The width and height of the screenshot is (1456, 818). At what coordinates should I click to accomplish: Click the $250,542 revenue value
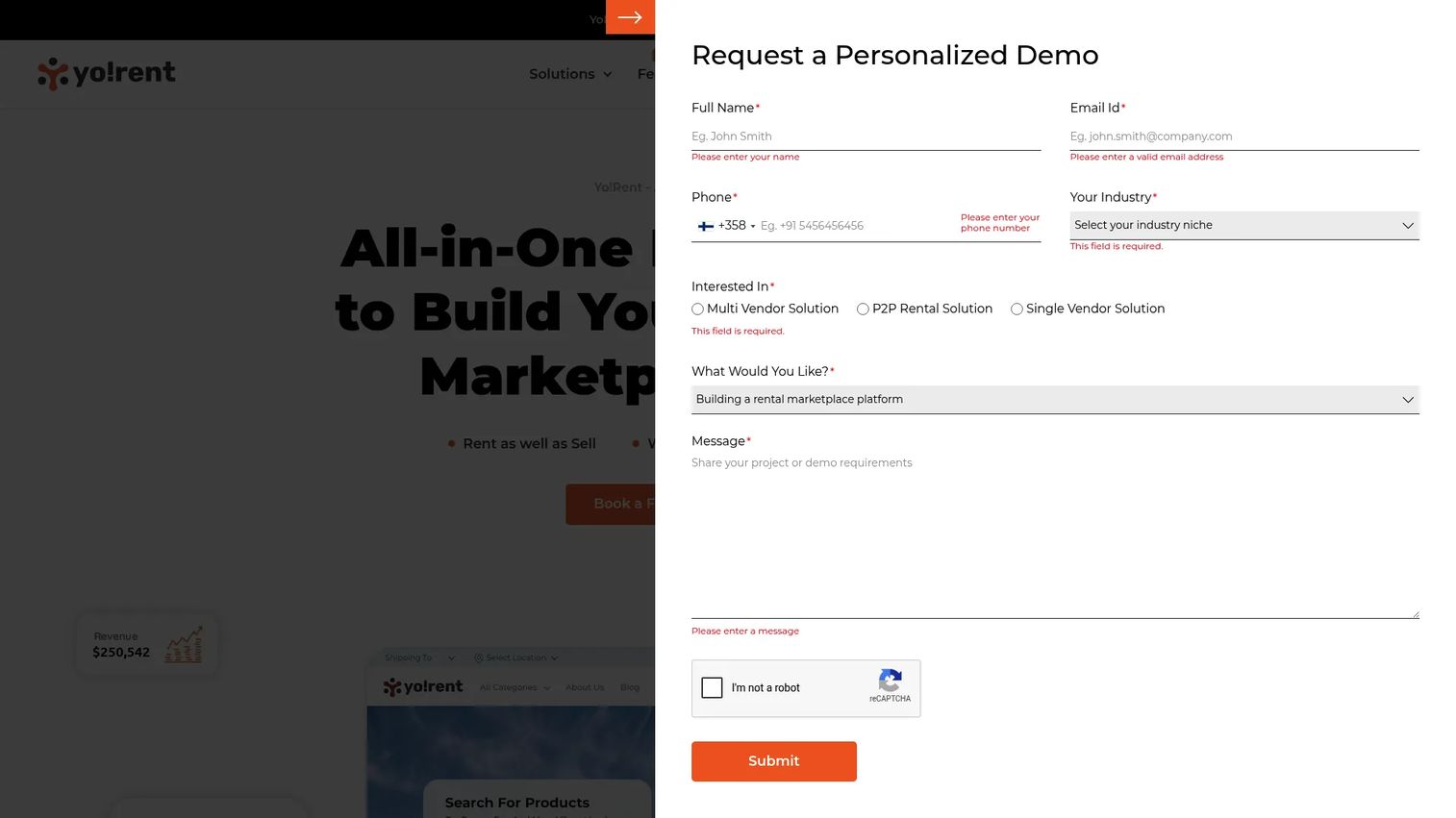point(121,653)
